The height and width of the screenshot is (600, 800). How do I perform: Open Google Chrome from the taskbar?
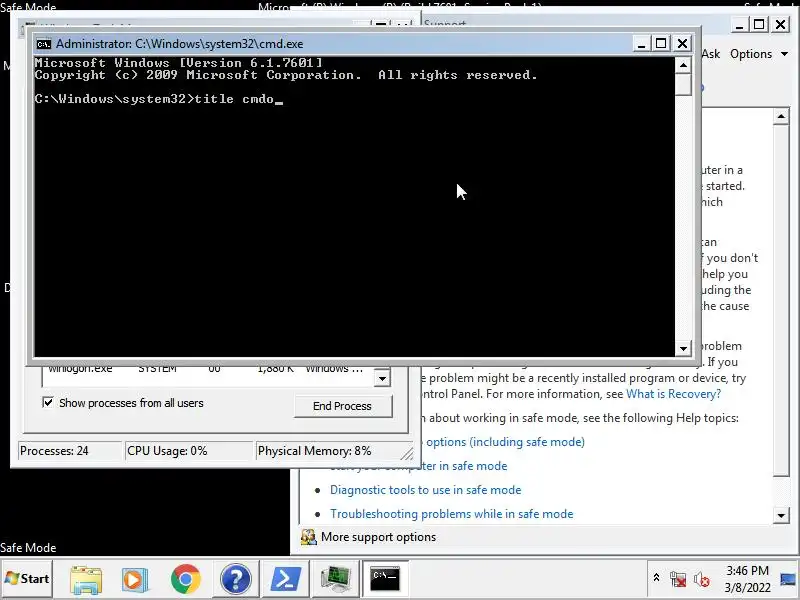point(186,579)
